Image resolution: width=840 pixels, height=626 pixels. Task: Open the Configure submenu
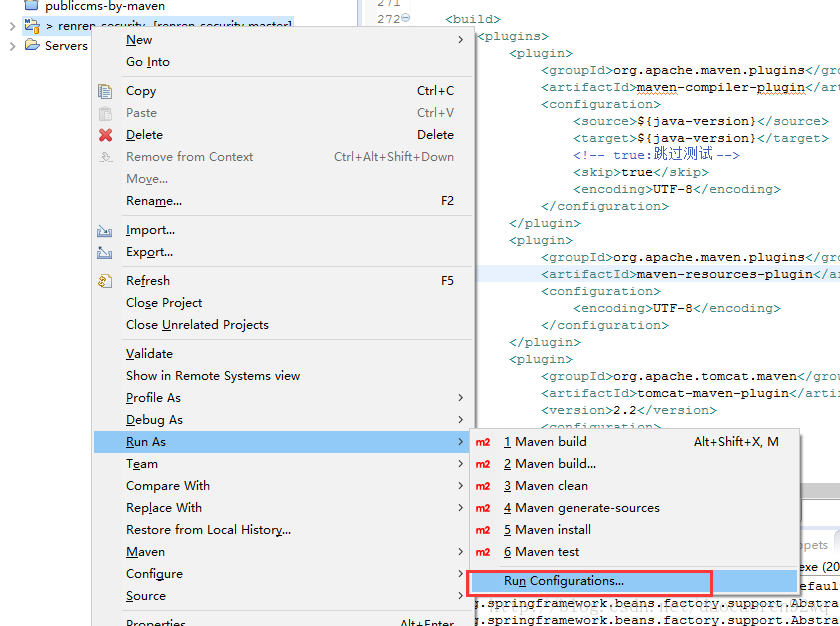283,574
